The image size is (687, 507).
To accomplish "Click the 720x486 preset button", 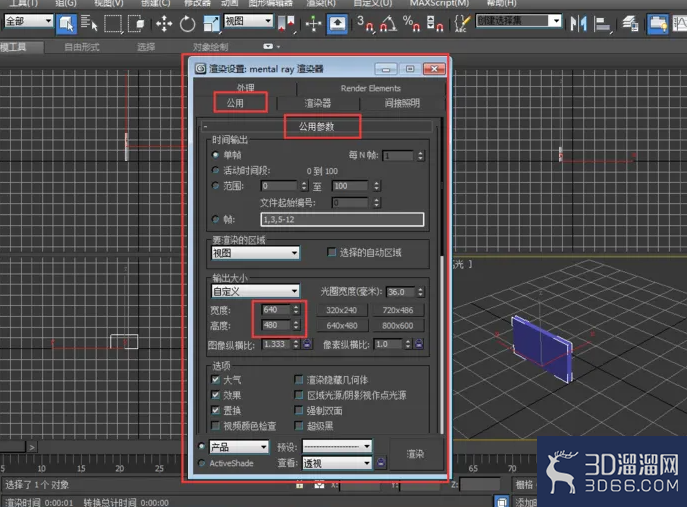I will (x=398, y=310).
